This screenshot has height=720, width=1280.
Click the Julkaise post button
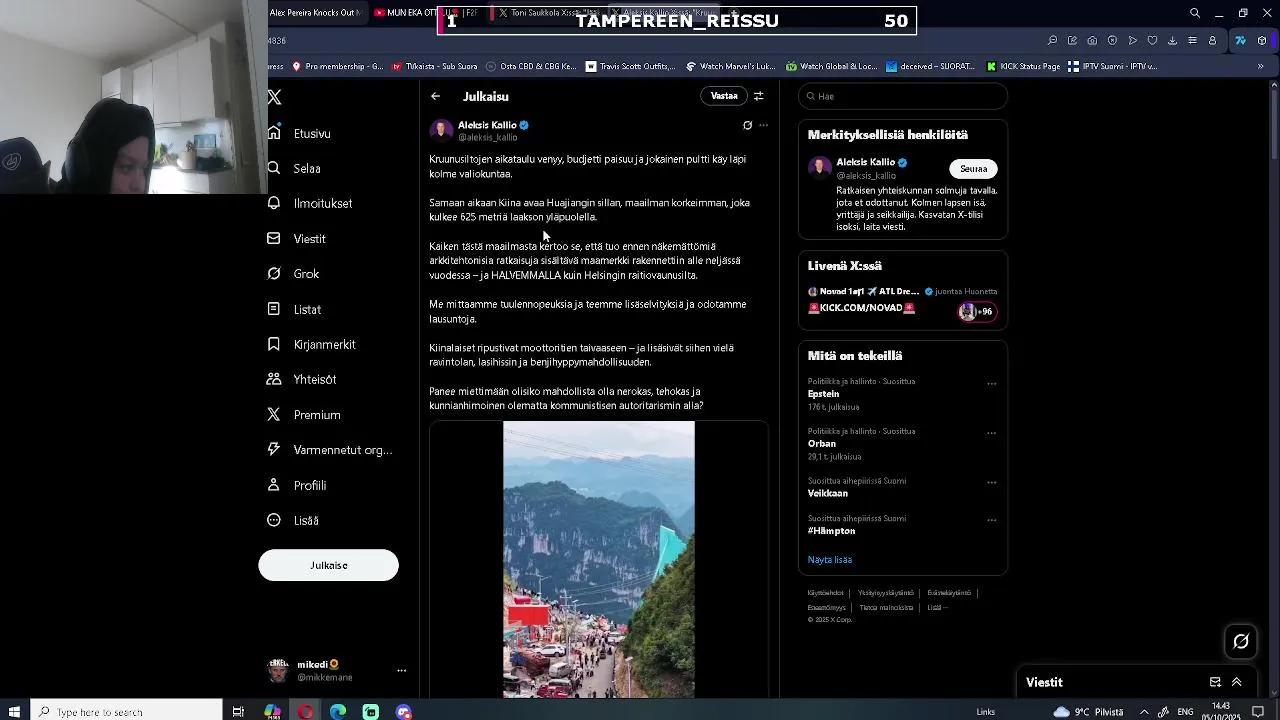click(328, 565)
